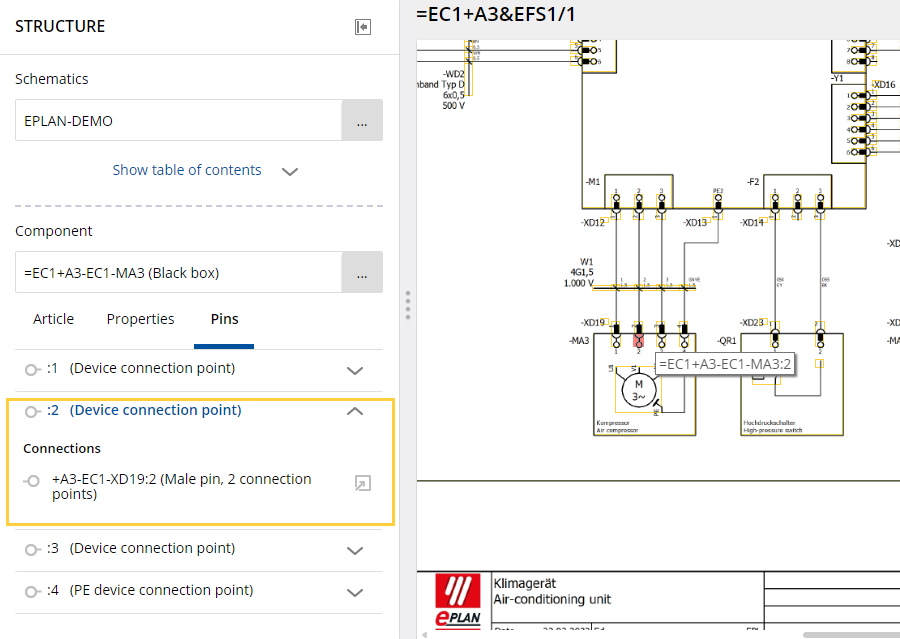Click the motor M 3~ symbol in schematic
The width and height of the screenshot is (900, 639).
coord(639,390)
